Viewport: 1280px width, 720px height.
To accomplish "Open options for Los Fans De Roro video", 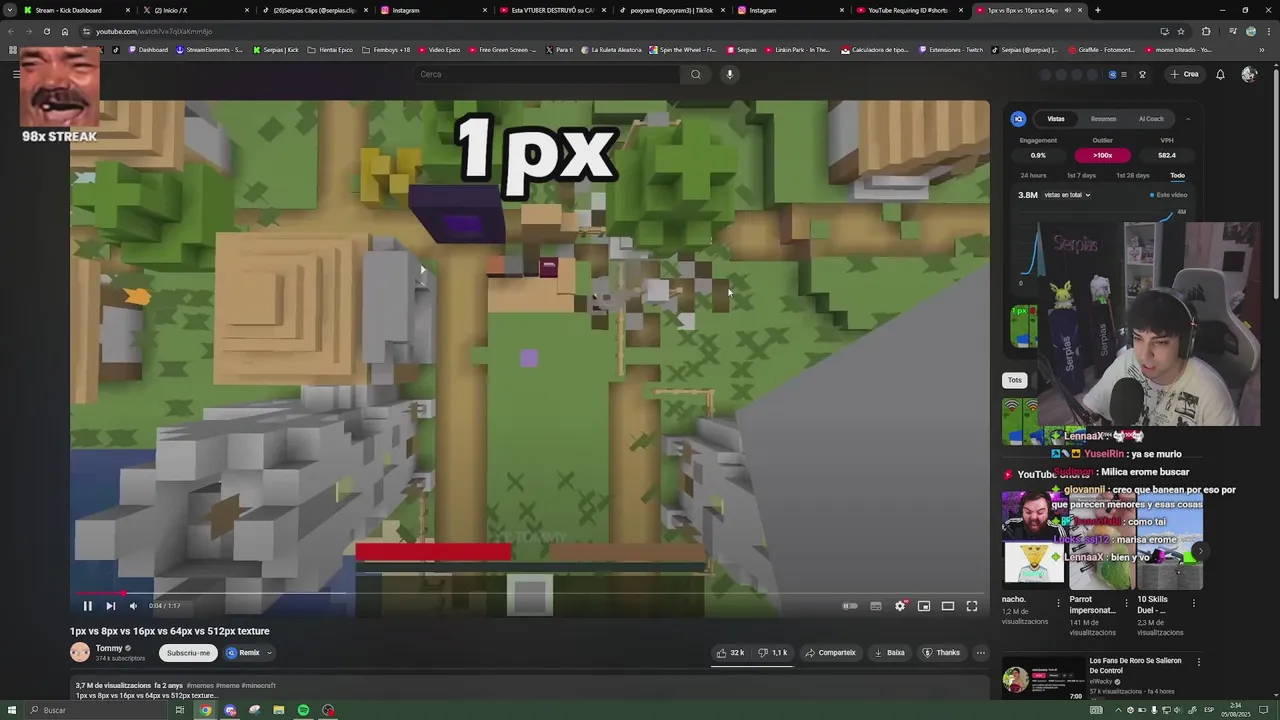I will pos(1198,662).
